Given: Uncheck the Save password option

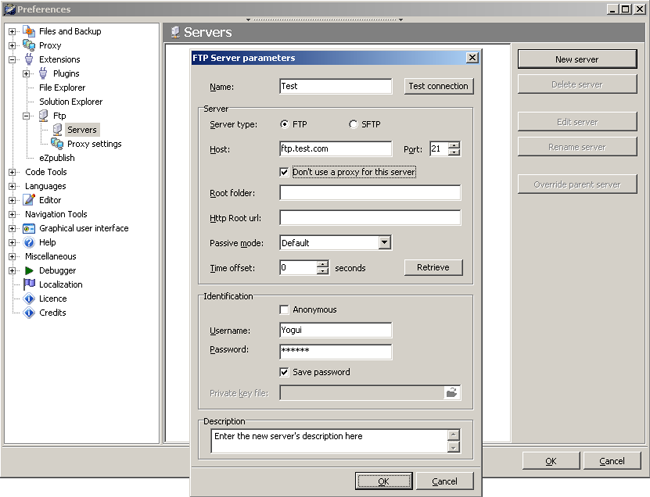Looking at the screenshot, I should [x=285, y=372].
